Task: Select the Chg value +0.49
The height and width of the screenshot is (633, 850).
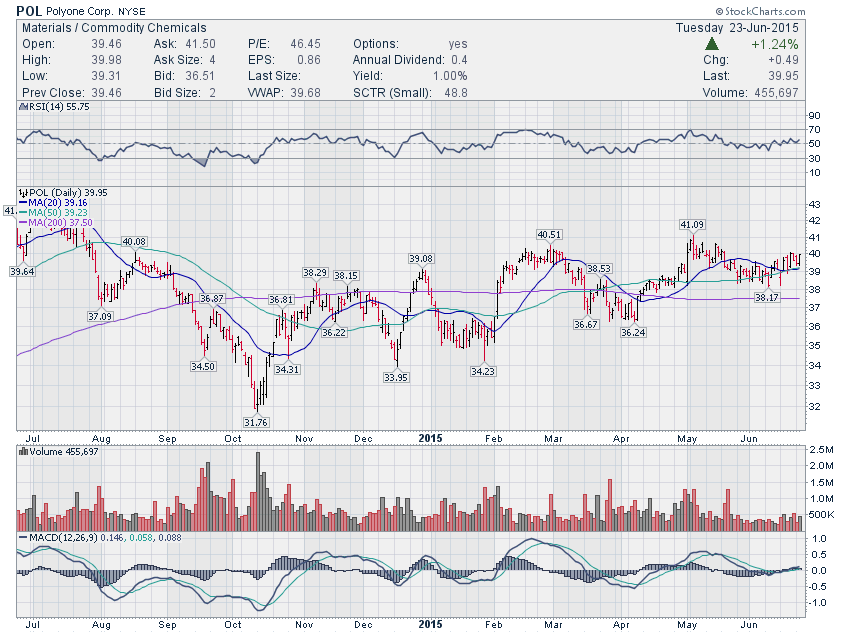Action: coord(783,60)
